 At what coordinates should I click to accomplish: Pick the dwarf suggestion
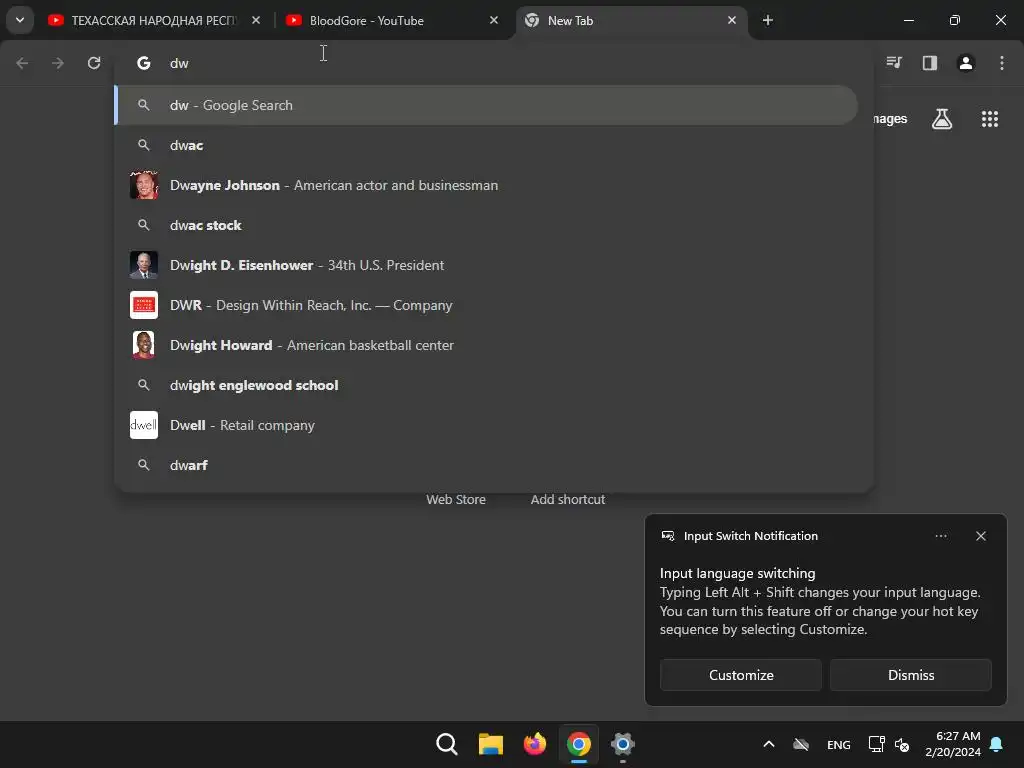click(x=487, y=465)
